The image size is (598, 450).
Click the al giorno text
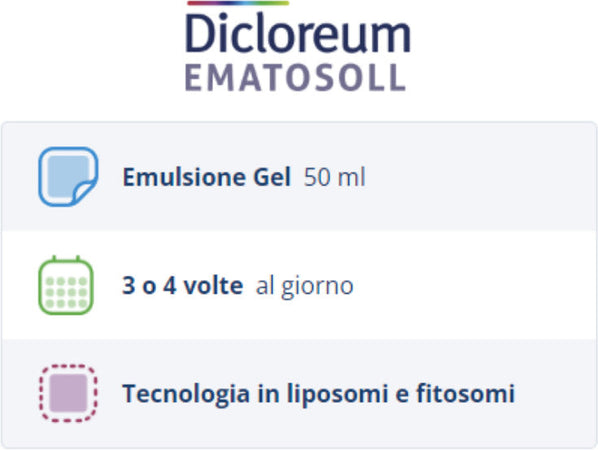point(304,286)
